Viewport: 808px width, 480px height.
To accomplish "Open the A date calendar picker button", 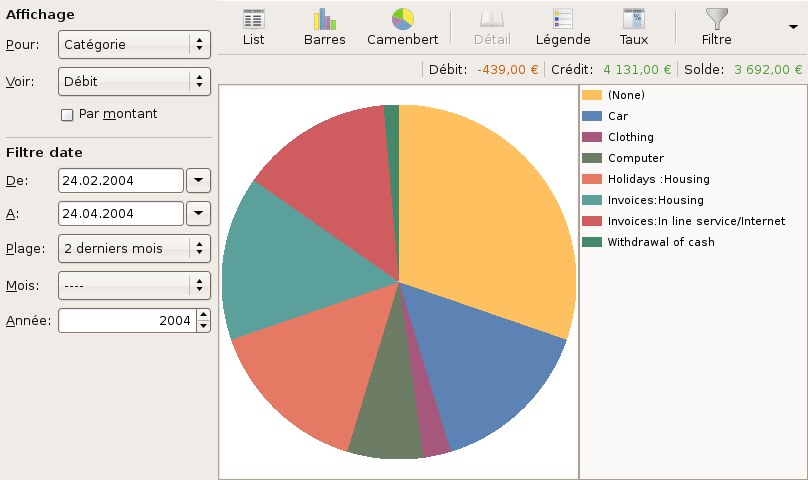I will click(x=199, y=214).
